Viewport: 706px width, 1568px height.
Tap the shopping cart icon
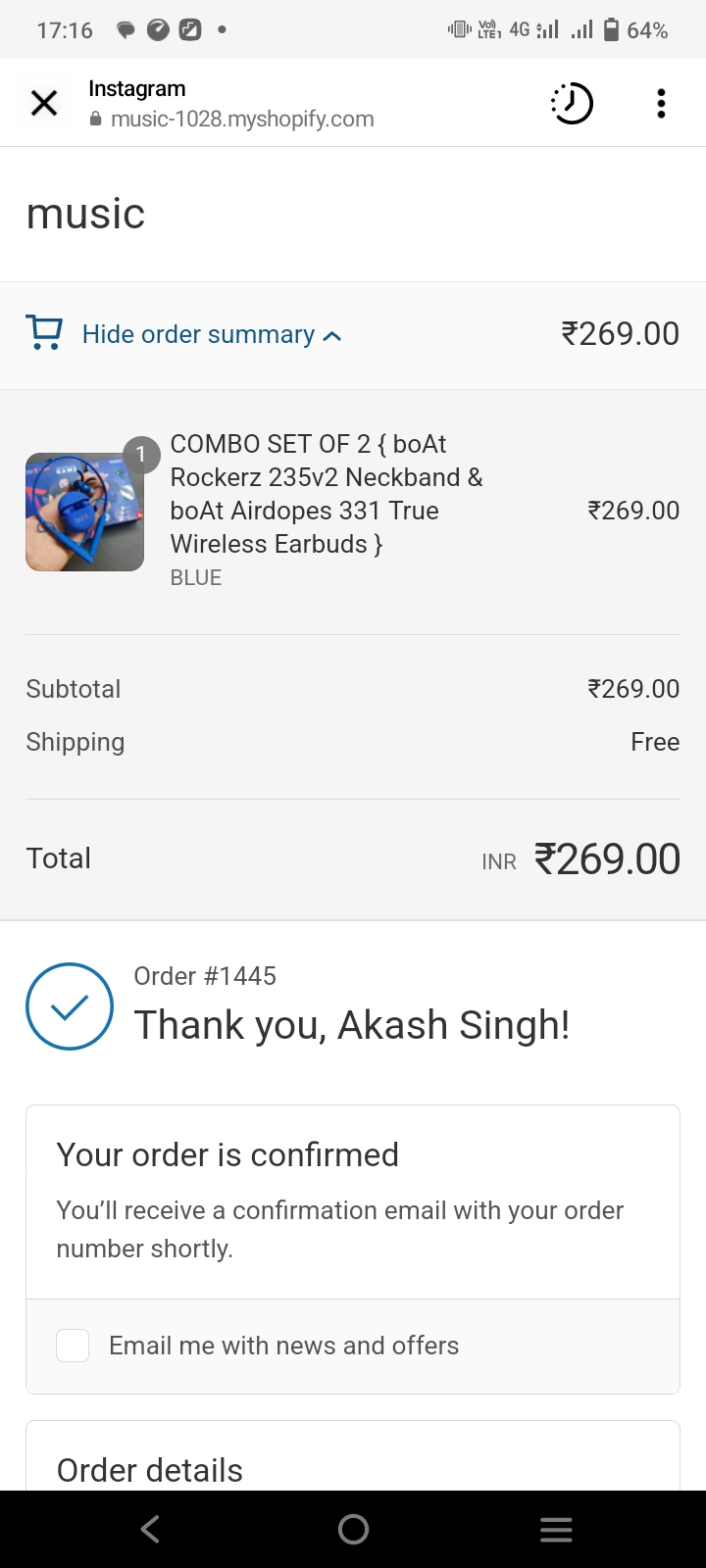[44, 333]
